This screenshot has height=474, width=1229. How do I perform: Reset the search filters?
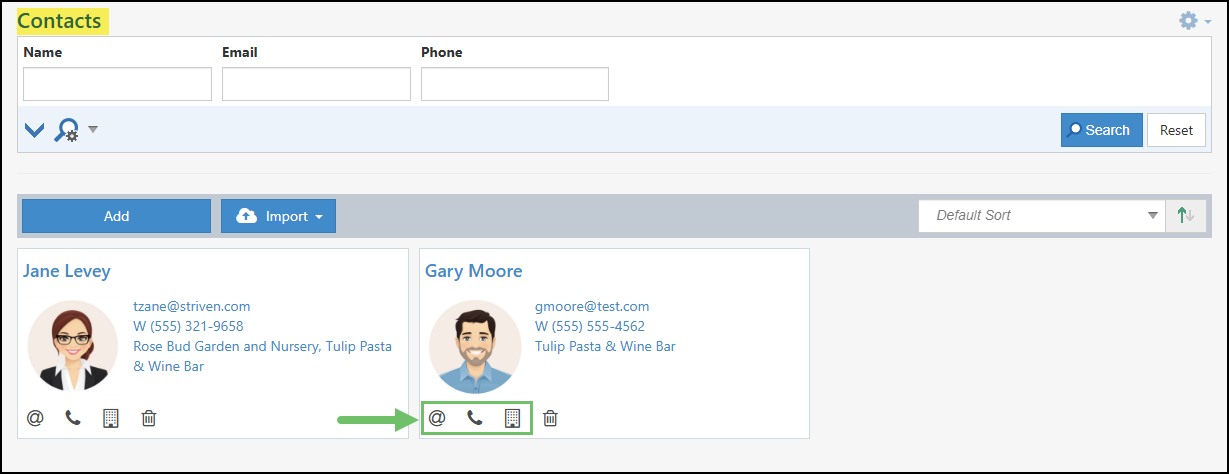(x=1176, y=130)
